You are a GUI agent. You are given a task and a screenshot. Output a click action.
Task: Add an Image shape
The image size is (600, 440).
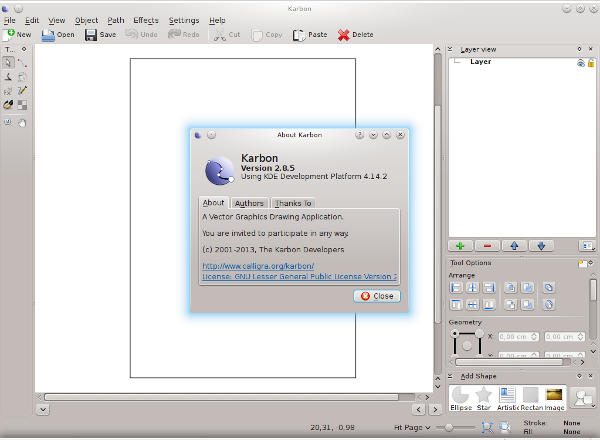(554, 399)
